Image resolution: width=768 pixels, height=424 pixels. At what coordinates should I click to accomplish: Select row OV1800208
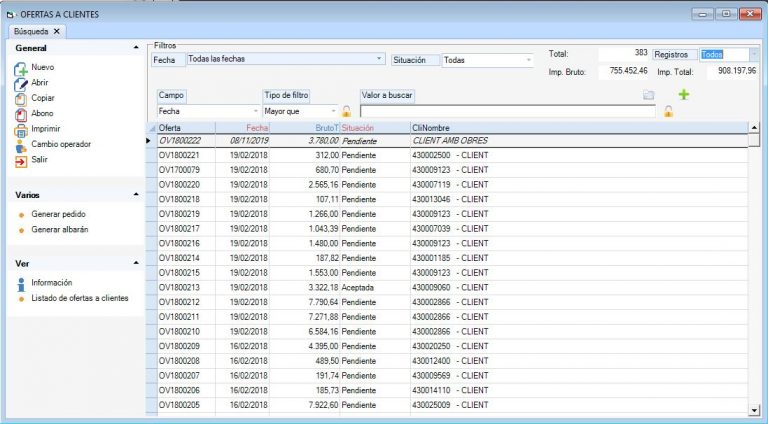[447, 361]
